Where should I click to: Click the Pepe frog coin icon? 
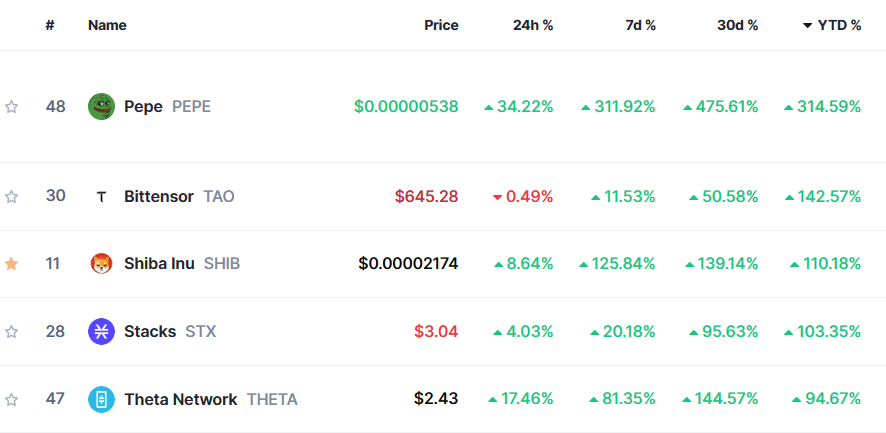pos(101,106)
